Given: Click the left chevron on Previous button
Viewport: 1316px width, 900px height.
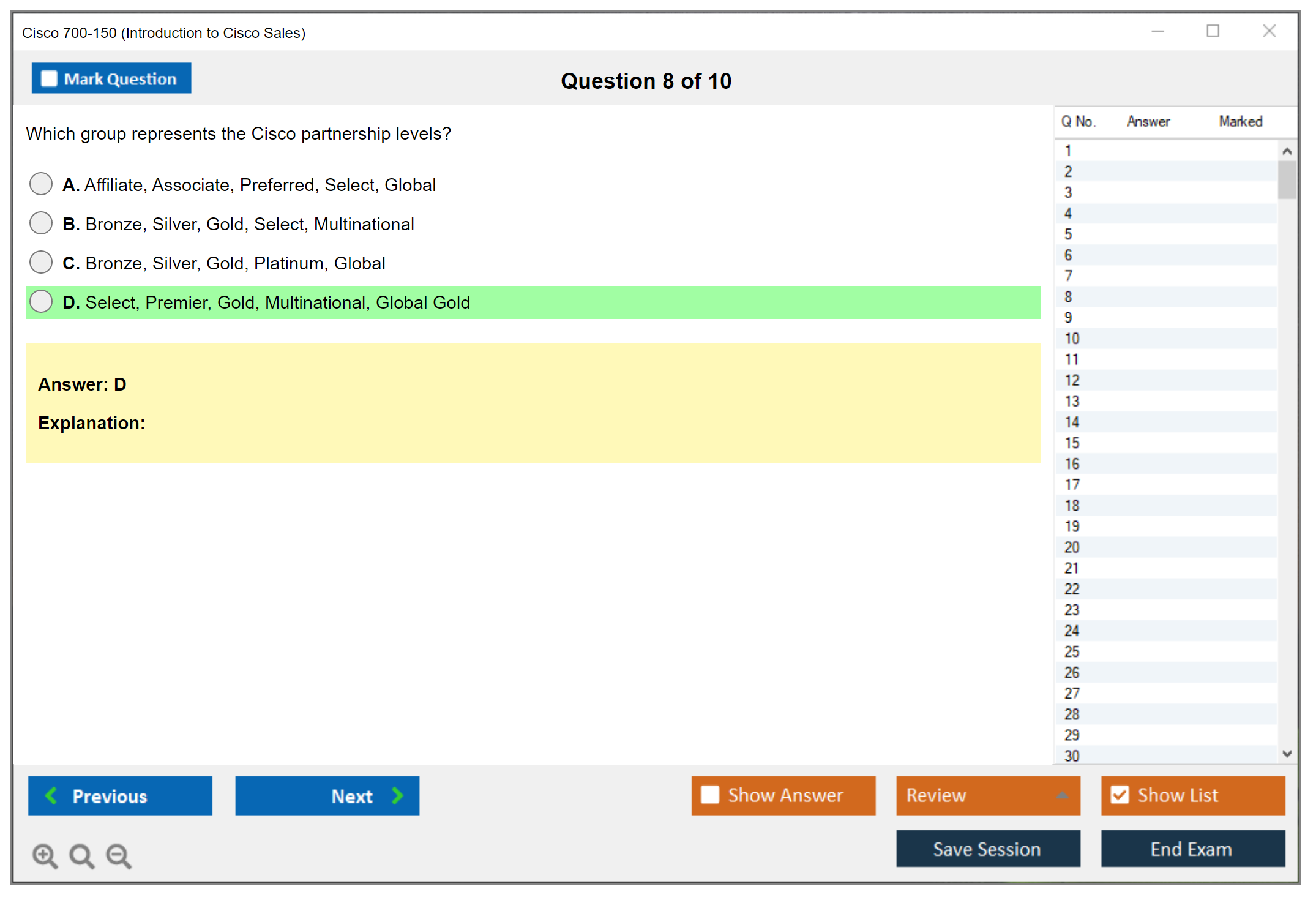Looking at the screenshot, I should coord(51,795).
